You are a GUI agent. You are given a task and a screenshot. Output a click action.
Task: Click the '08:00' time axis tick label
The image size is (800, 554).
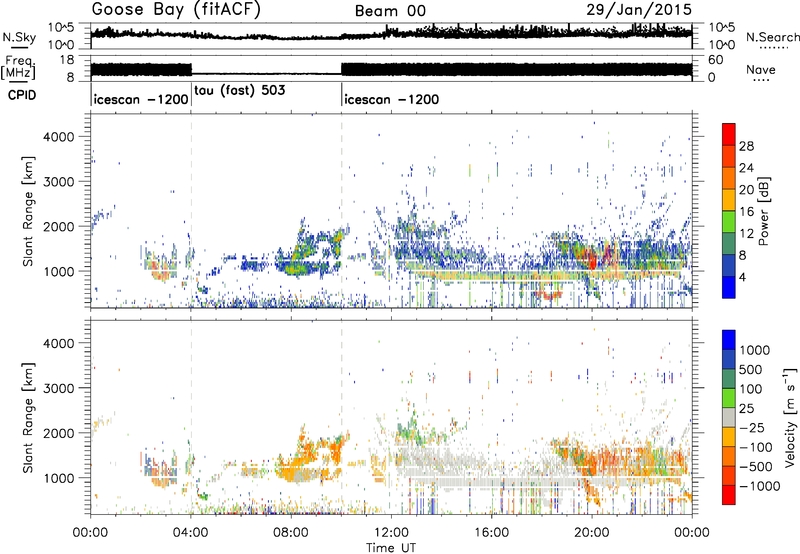tap(290, 533)
